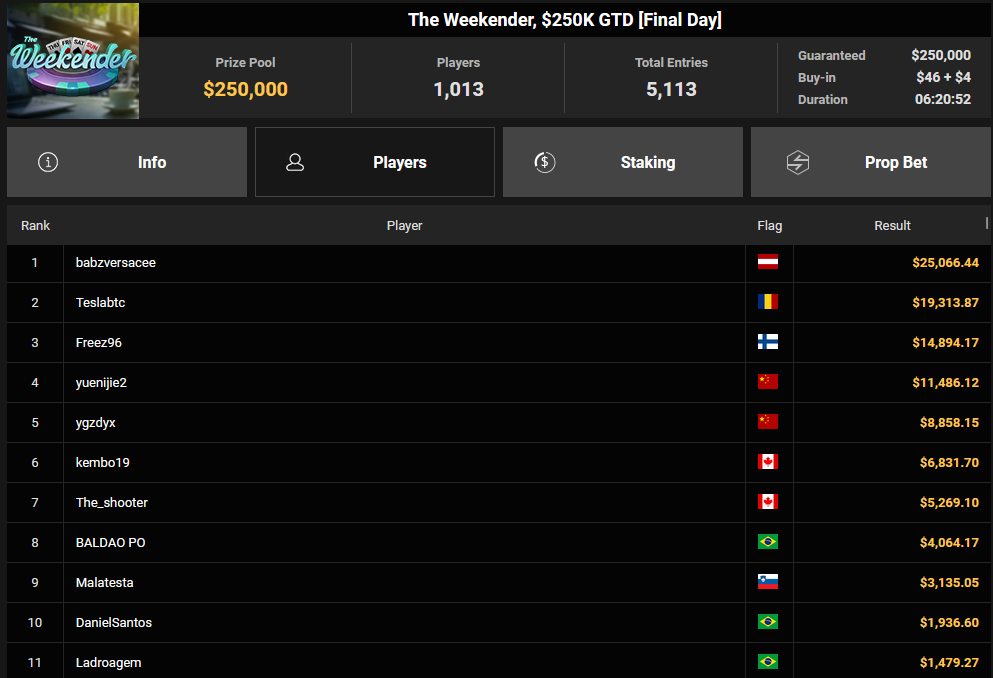This screenshot has height=678, width=993.
Task: Click the Finnish flag beside Freez96
Action: click(x=768, y=342)
